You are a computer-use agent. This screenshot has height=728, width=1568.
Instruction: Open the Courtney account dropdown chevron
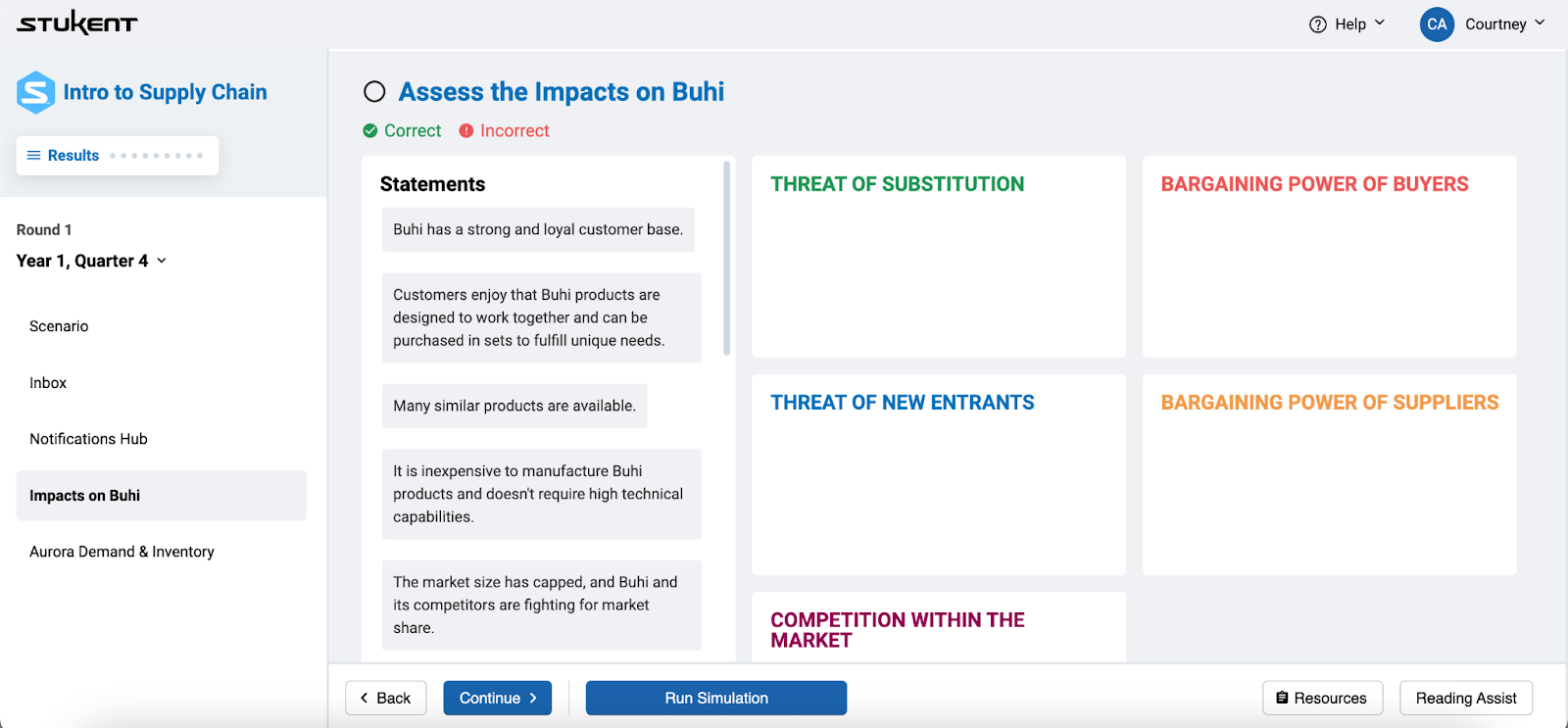[x=1540, y=23]
